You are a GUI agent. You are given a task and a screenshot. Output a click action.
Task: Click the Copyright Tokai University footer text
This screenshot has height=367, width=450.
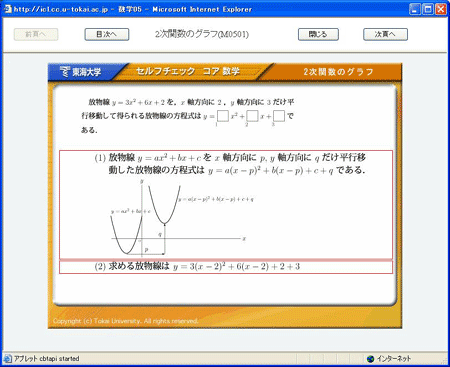(x=126, y=321)
